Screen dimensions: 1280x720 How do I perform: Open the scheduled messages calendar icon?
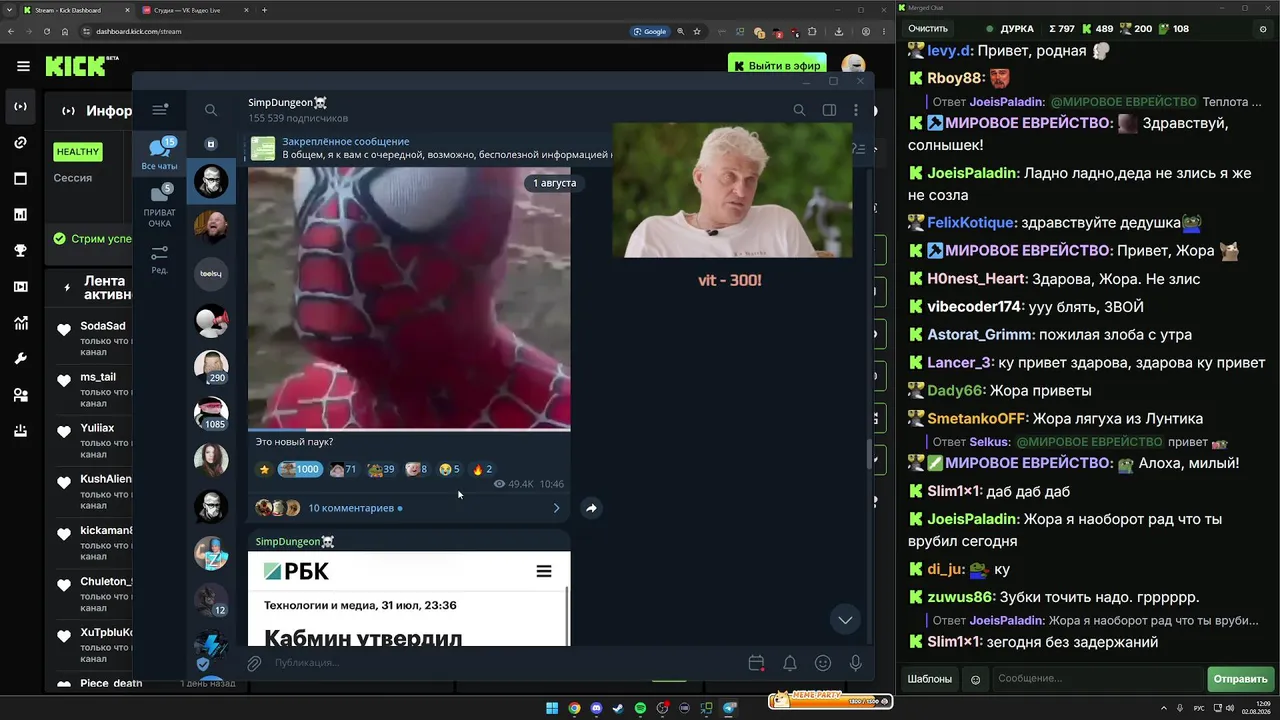[x=756, y=663]
